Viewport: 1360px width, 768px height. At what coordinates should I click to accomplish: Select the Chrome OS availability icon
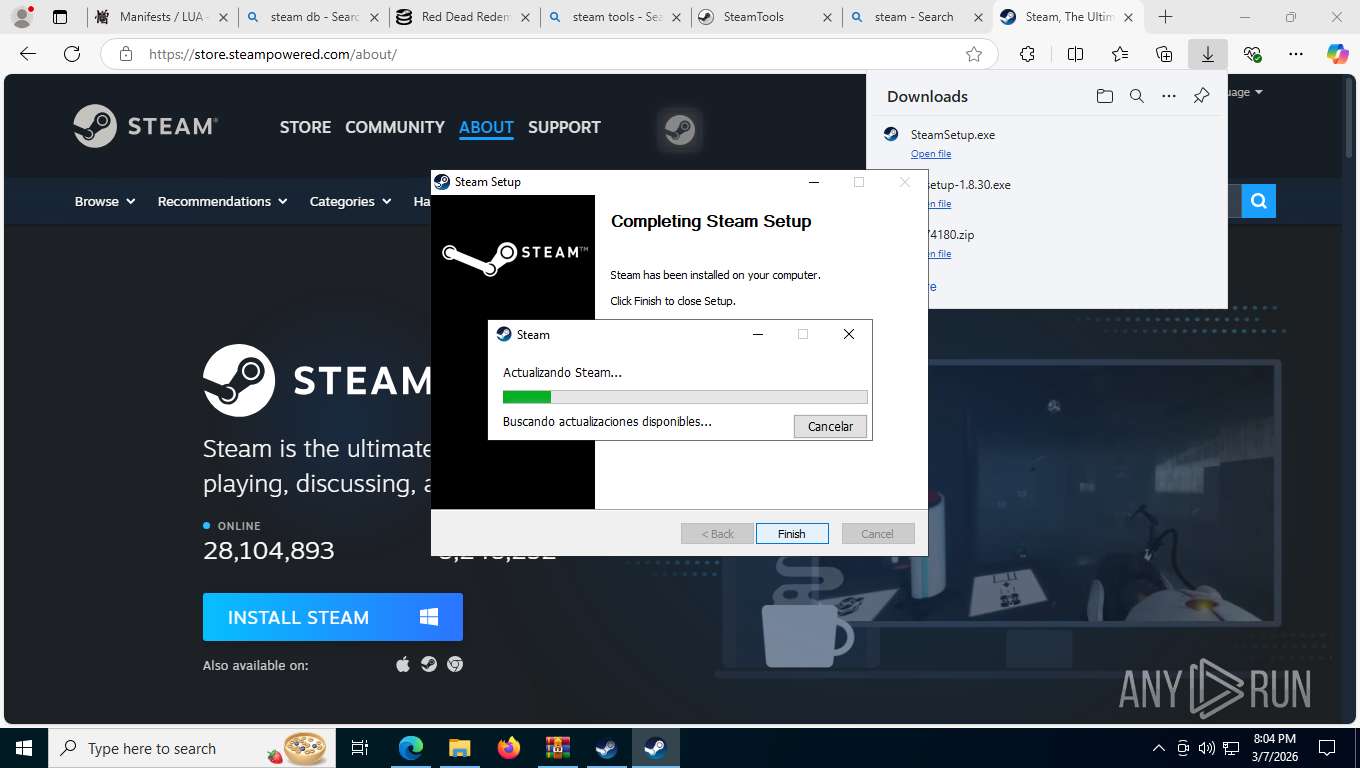click(455, 664)
